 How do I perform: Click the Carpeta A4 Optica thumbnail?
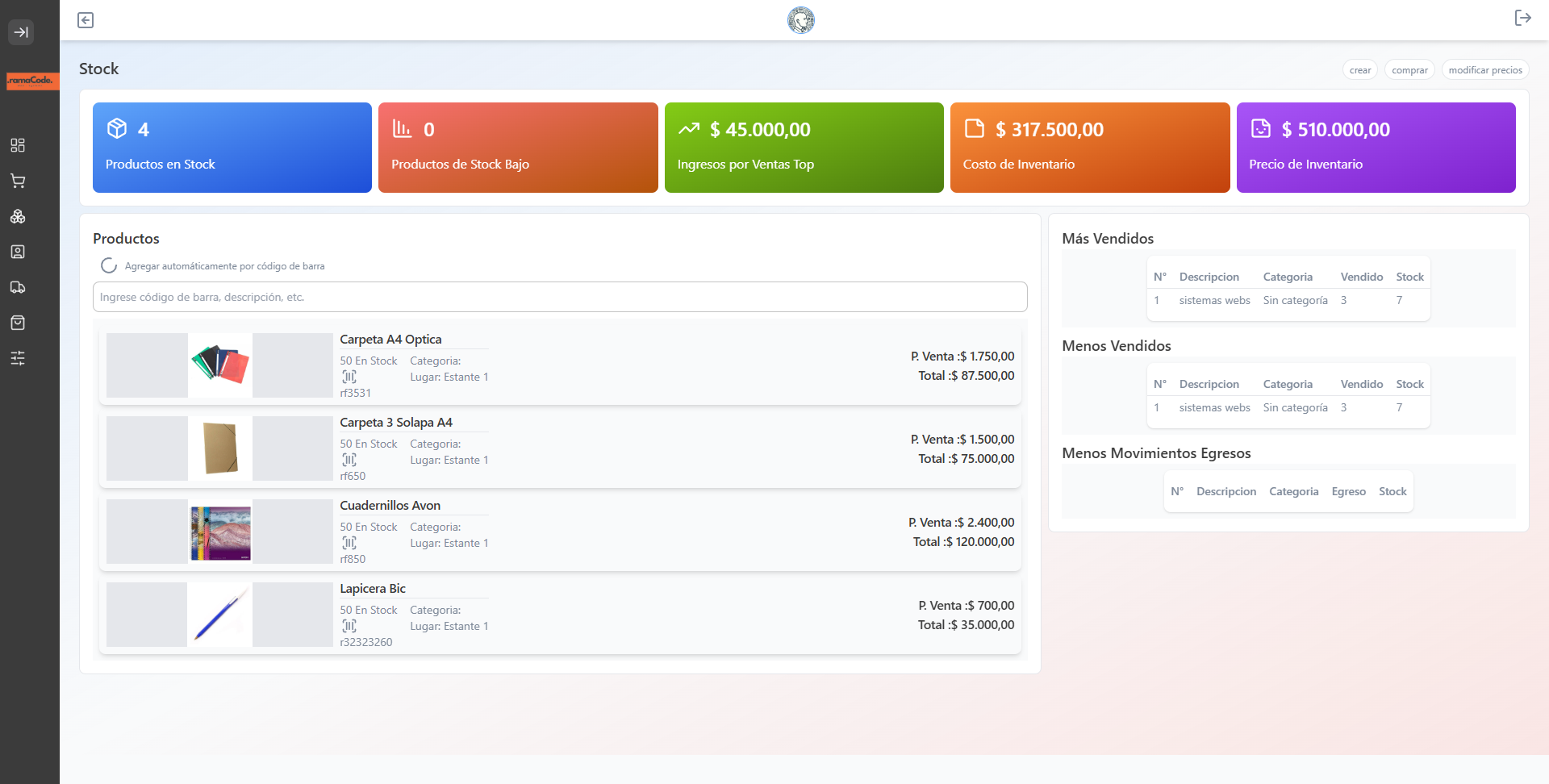[x=219, y=365]
